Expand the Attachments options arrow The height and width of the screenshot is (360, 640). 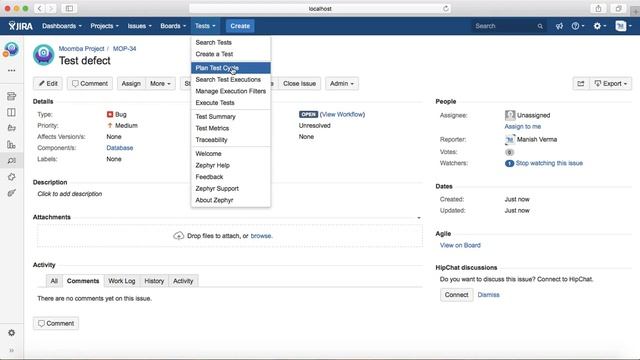click(419, 218)
